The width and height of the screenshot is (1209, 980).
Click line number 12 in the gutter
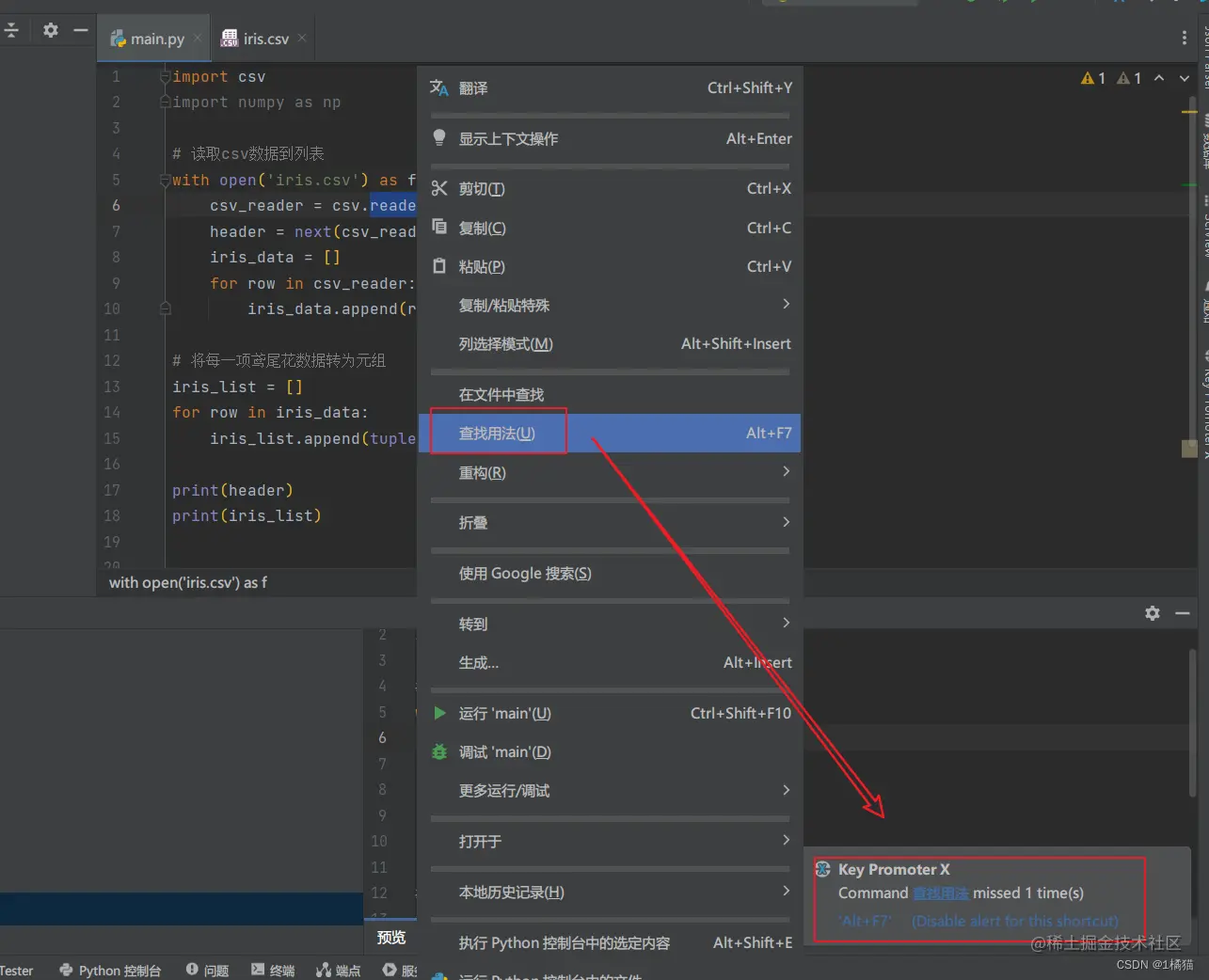[x=112, y=360]
